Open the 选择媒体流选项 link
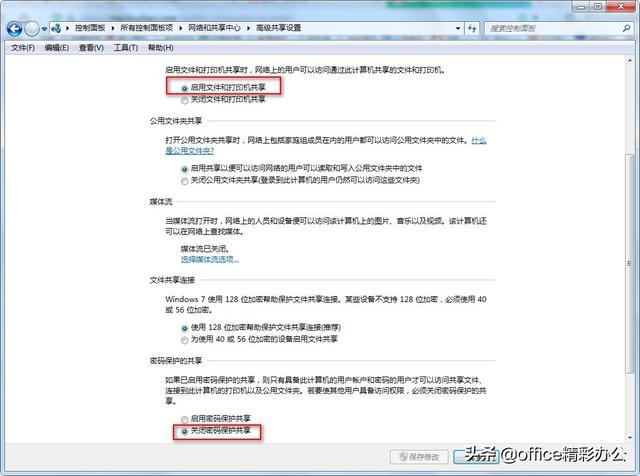Screen dimensions: 640x476 (209, 259)
